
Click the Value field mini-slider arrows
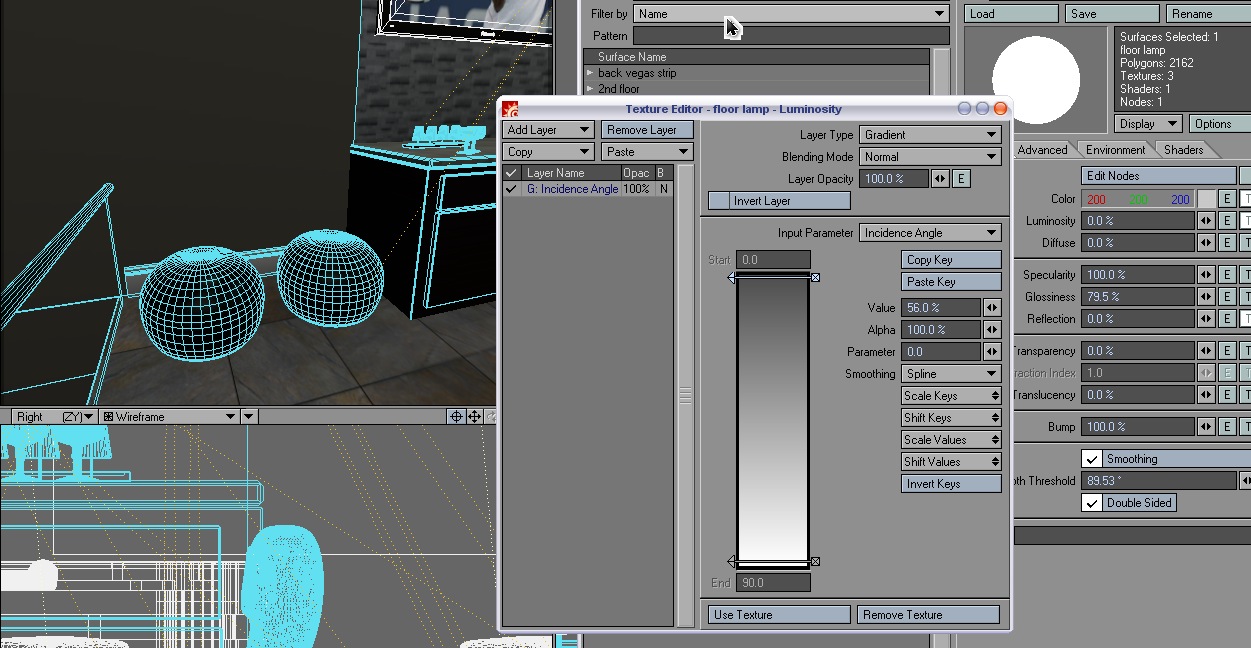point(992,308)
